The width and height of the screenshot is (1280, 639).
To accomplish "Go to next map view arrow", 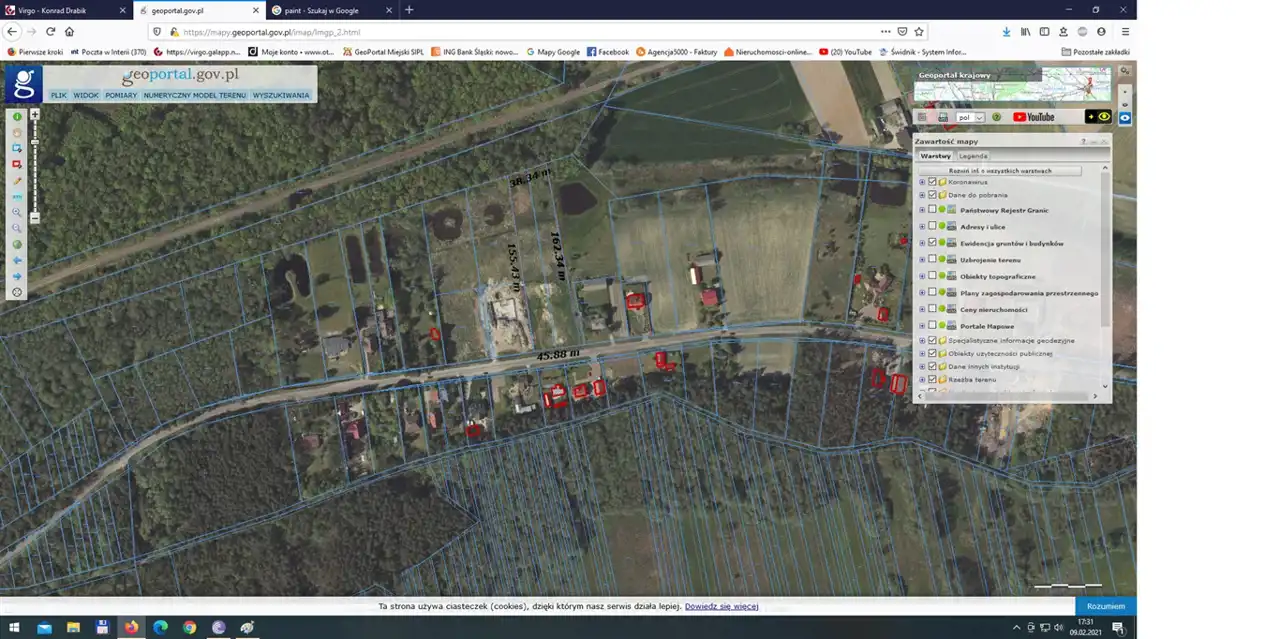I will click(17, 276).
